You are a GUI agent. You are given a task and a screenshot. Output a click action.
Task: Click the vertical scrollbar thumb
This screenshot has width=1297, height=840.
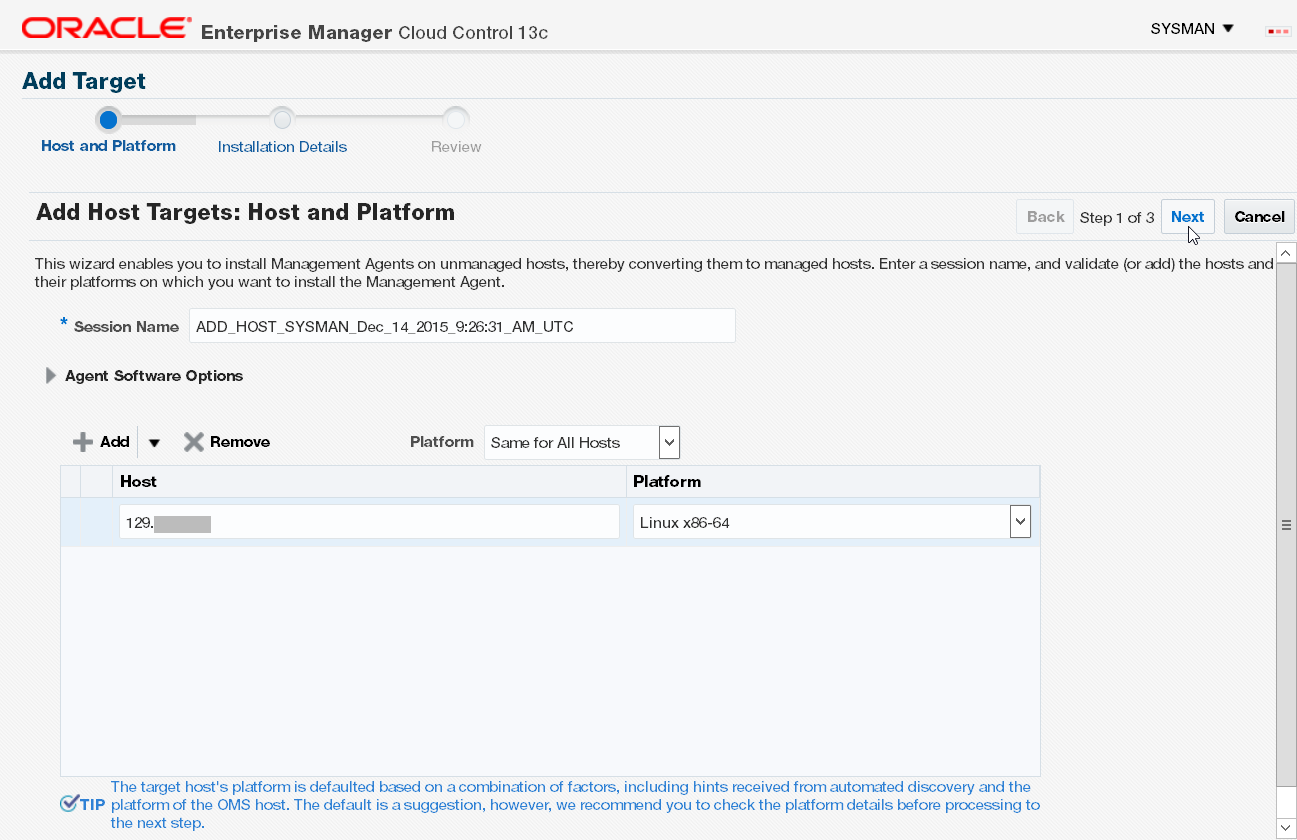tap(1286, 525)
